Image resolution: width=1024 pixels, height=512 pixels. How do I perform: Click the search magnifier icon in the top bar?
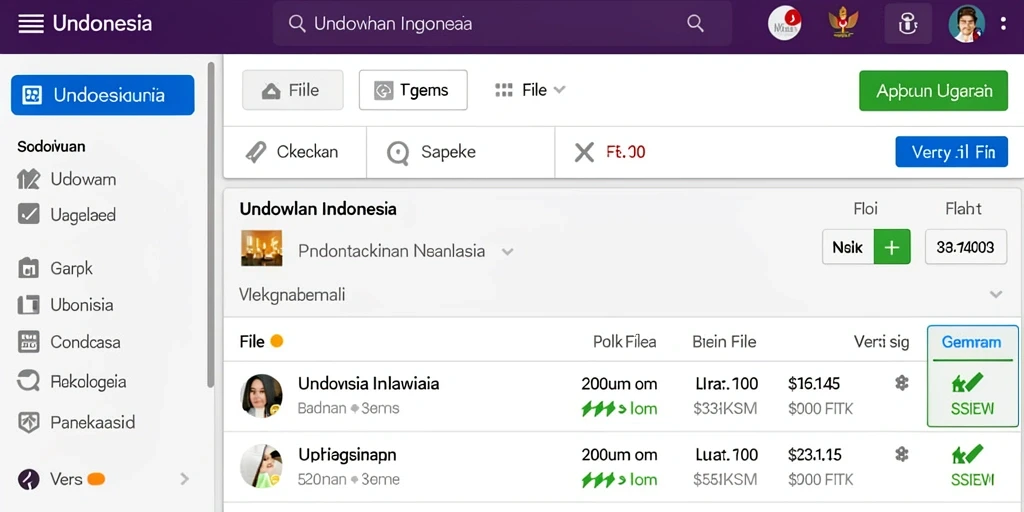(696, 24)
